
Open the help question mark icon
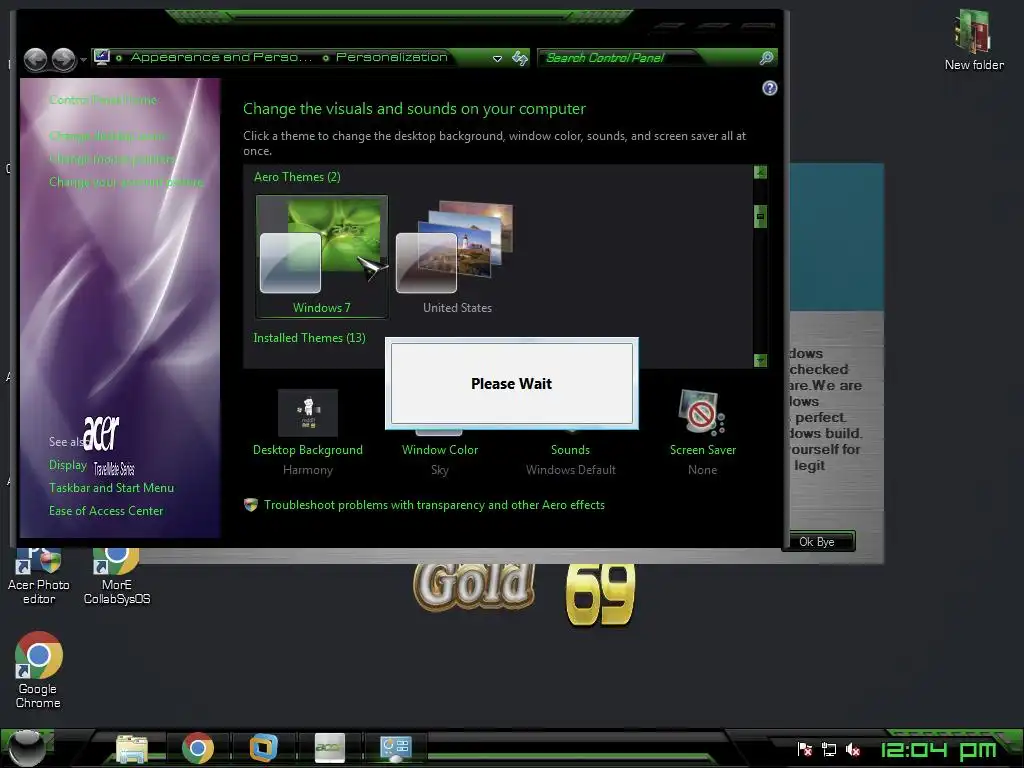769,88
